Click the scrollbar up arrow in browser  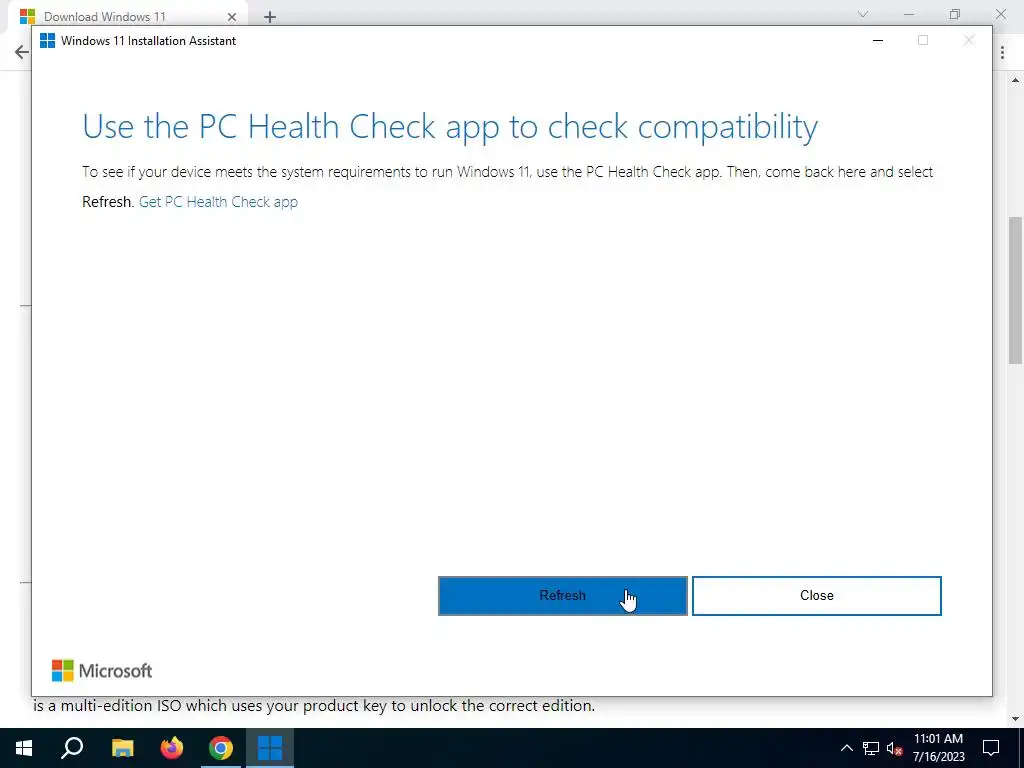point(1016,80)
